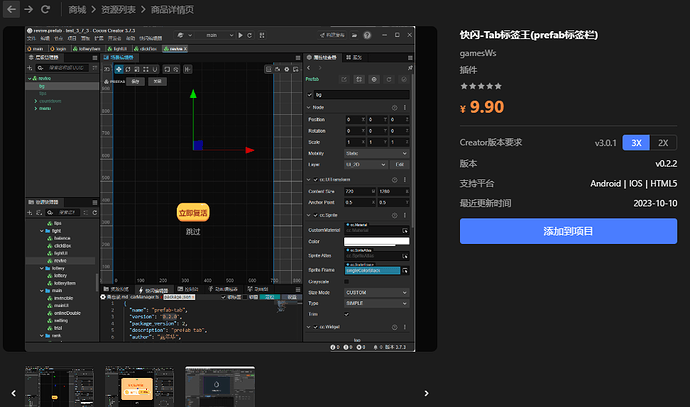The image size is (690, 407).
Task: Click the 添加到项目 button
Action: click(568, 231)
